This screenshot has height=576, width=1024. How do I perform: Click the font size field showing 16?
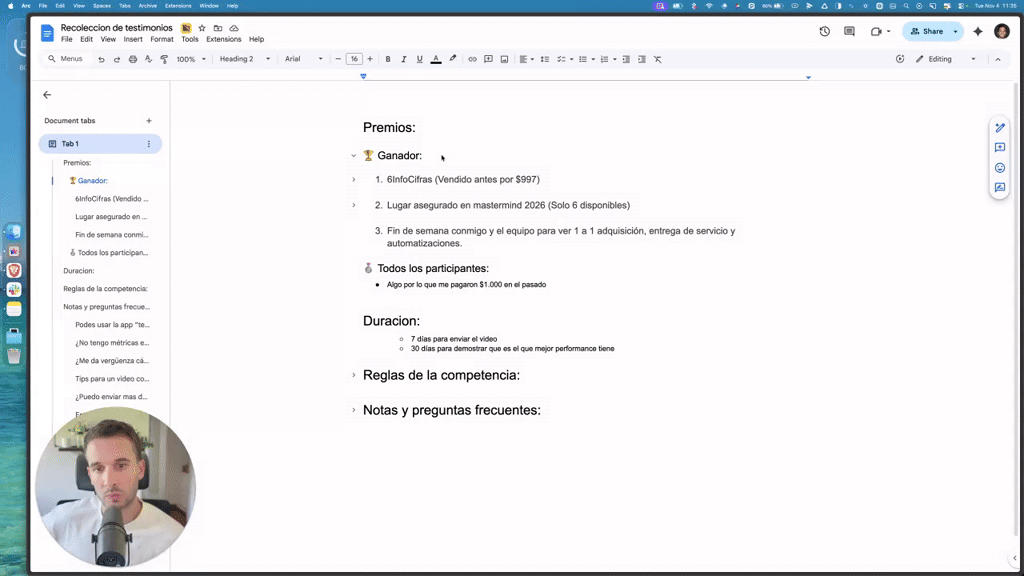(x=354, y=59)
